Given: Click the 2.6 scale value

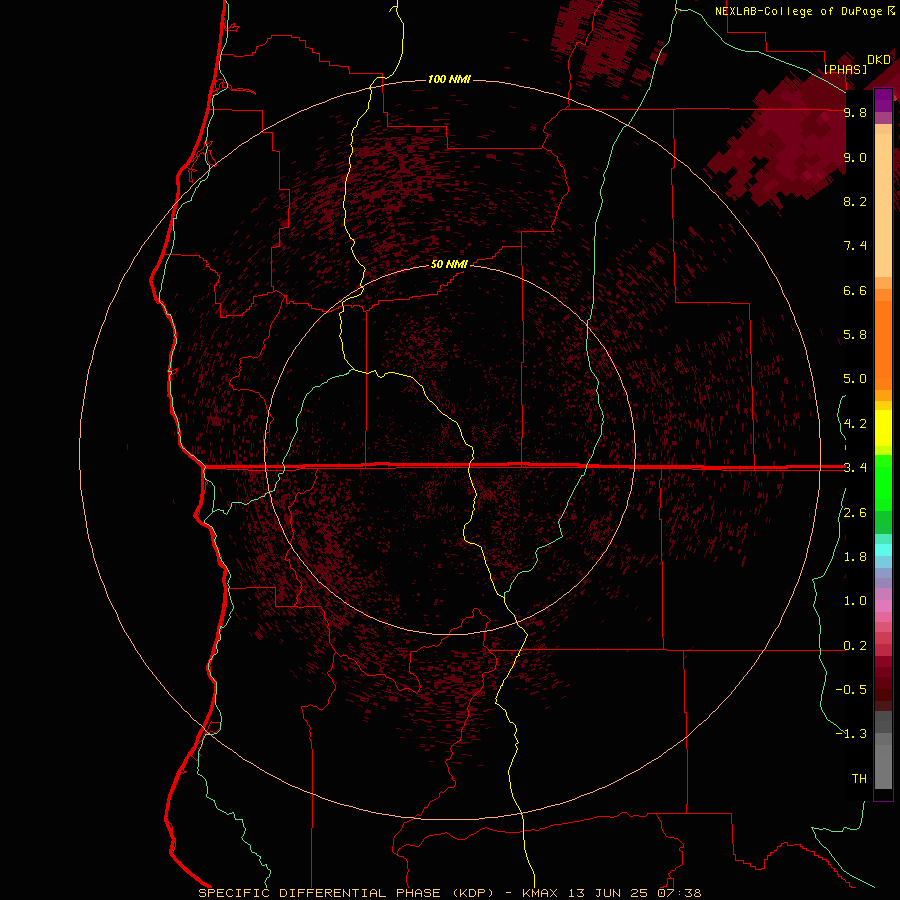Looking at the screenshot, I should point(855,513).
